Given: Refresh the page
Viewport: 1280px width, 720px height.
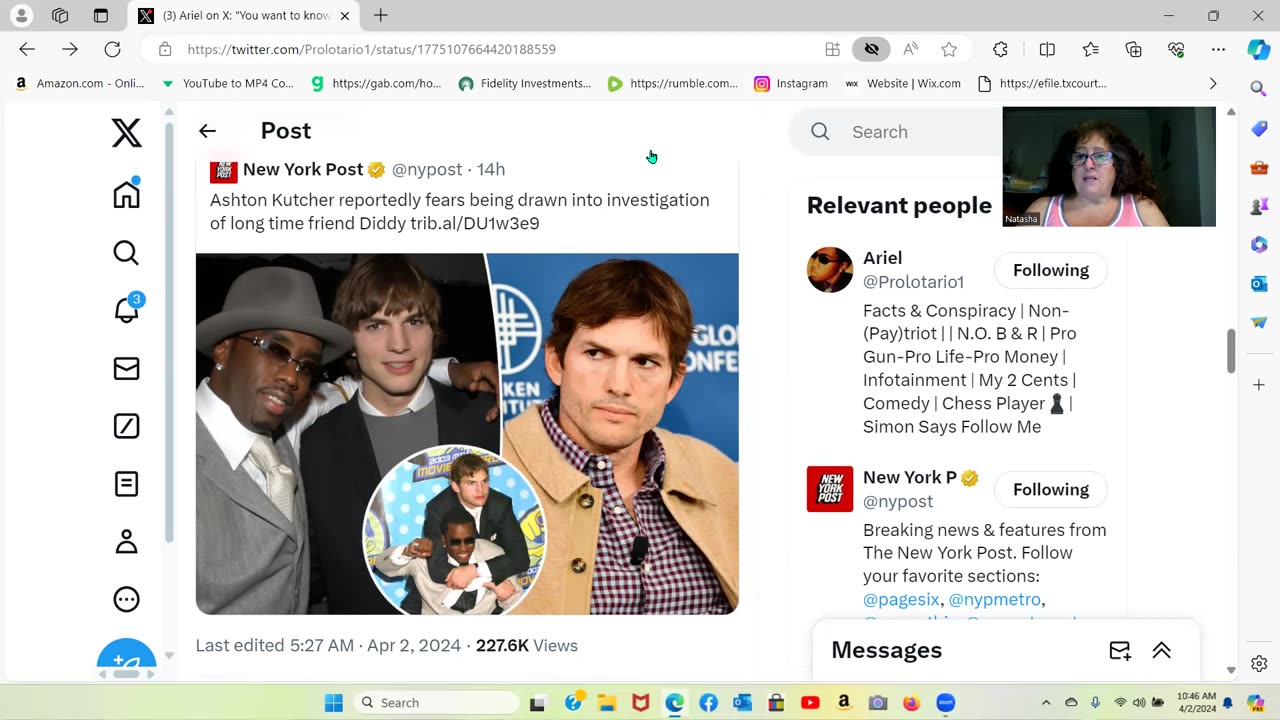Looking at the screenshot, I should coord(113,49).
